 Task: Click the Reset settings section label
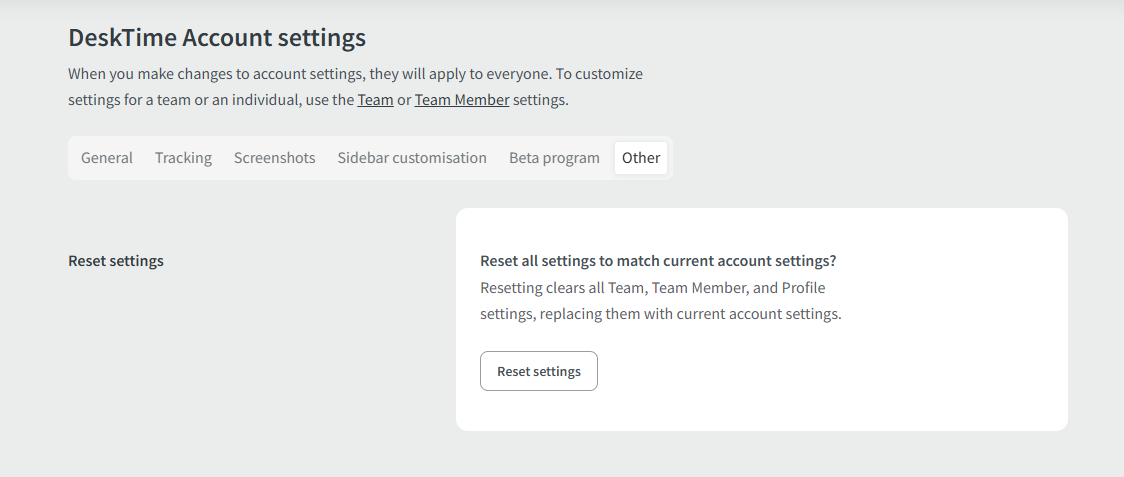coord(116,261)
